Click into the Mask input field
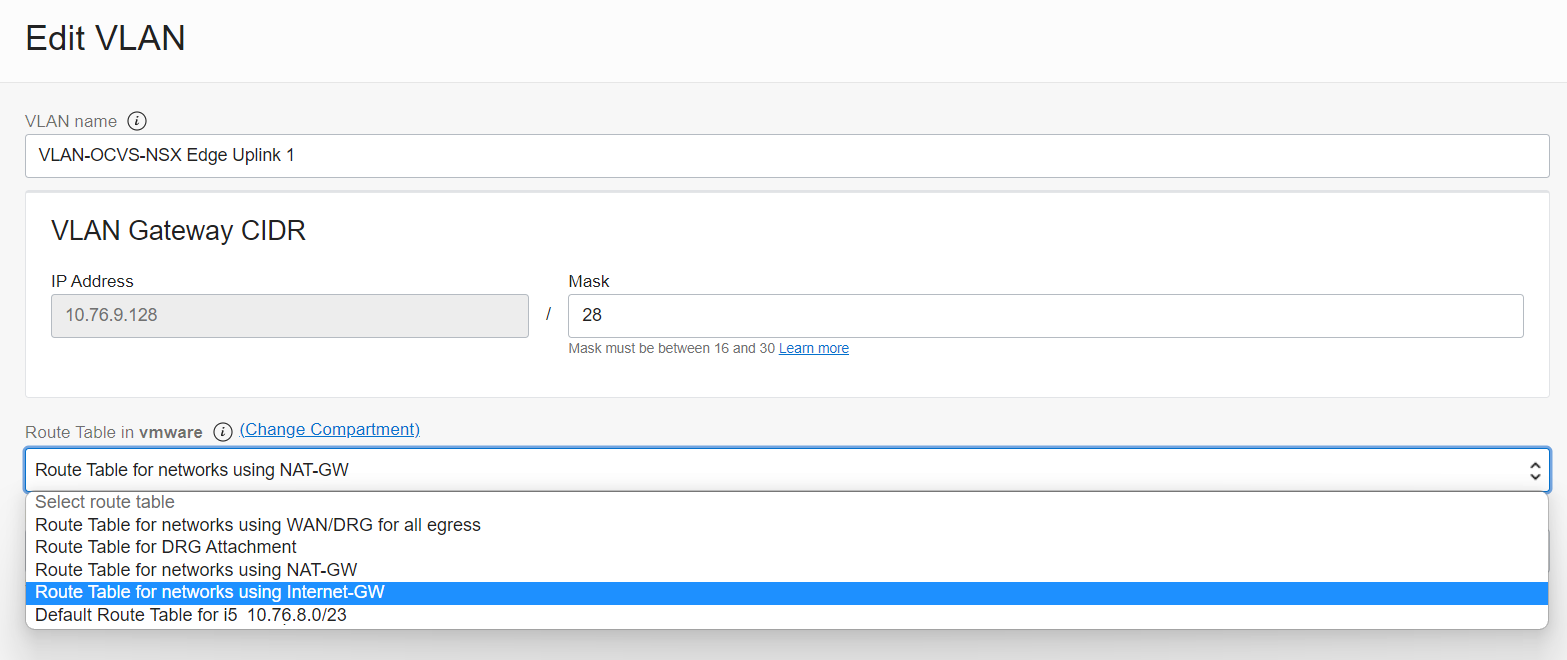The width and height of the screenshot is (1567, 660). (1045, 316)
